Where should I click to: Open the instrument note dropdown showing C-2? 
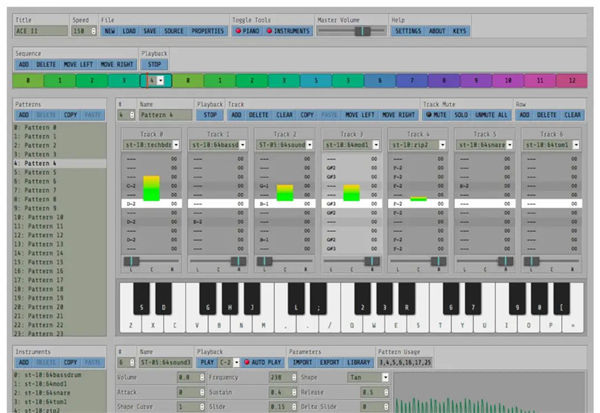tap(236, 362)
